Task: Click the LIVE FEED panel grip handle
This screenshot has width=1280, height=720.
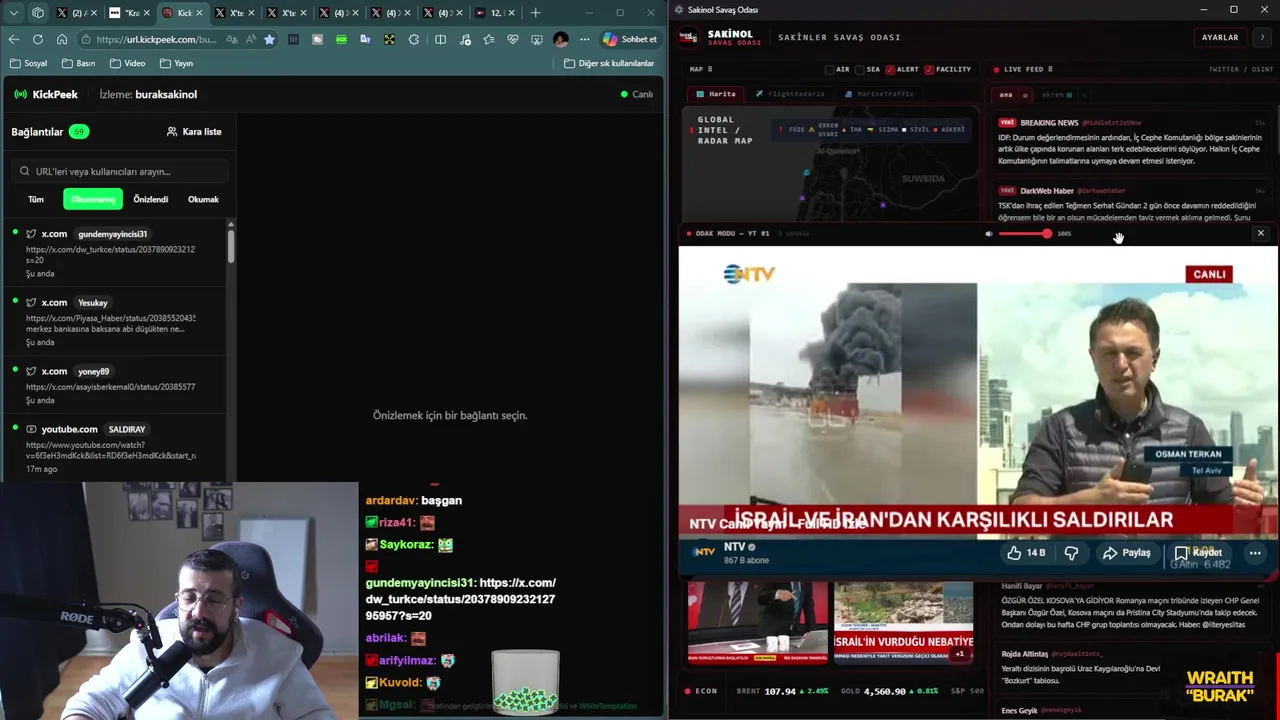Action: [1050, 69]
